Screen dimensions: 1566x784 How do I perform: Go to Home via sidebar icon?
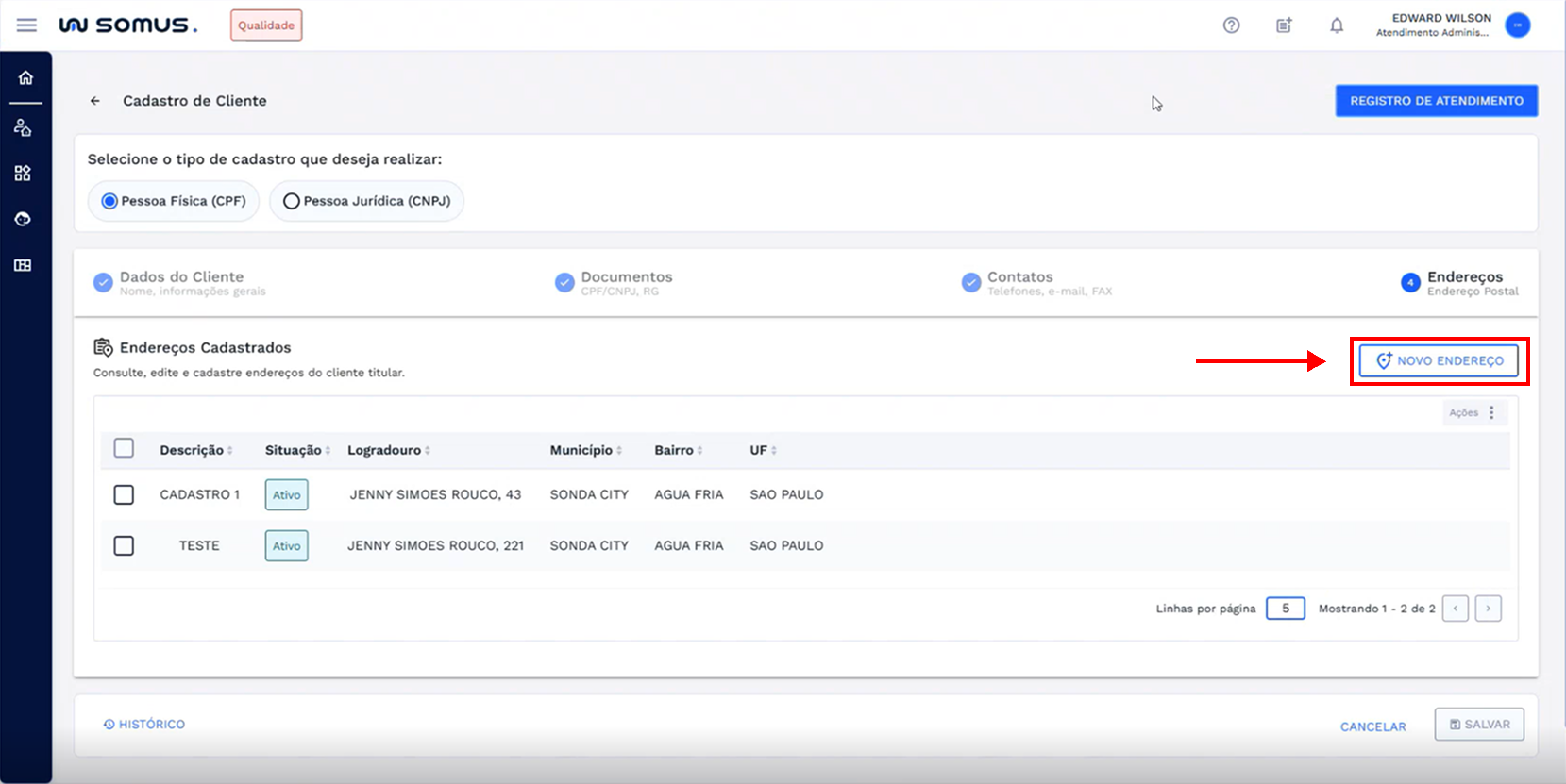coord(25,78)
